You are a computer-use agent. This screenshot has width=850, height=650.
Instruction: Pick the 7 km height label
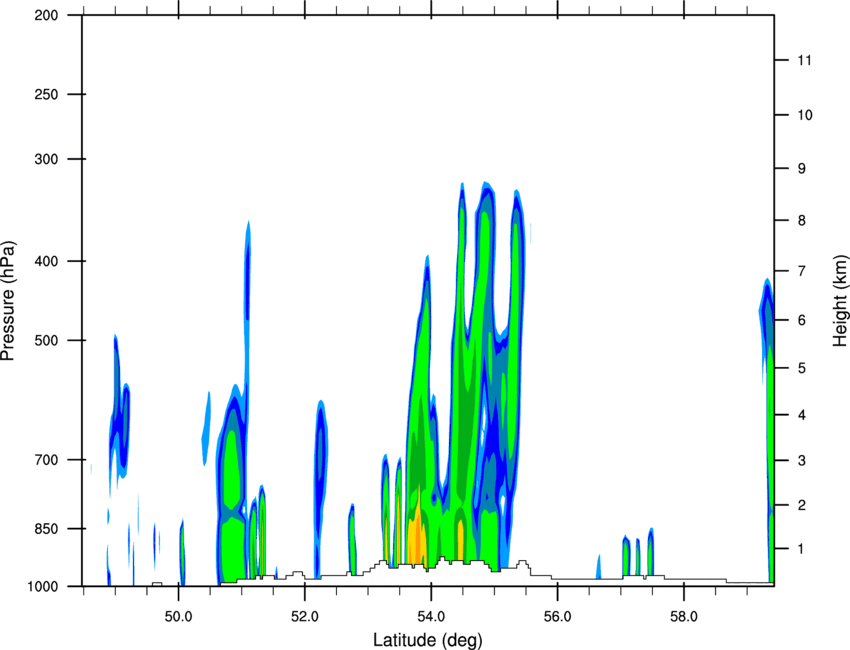(802, 271)
